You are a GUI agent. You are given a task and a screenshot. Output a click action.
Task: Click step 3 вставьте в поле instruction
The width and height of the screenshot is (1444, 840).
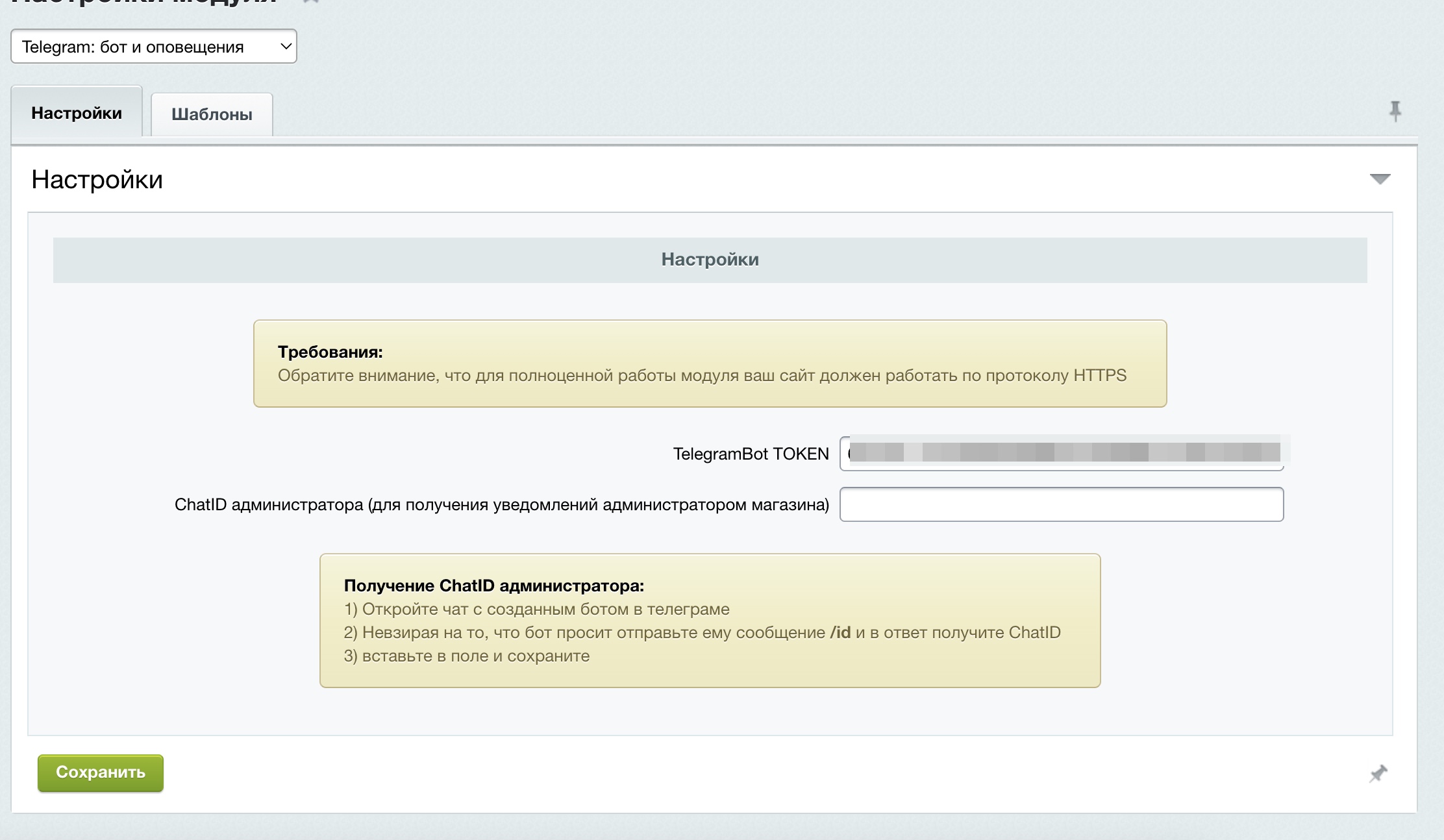(x=466, y=656)
